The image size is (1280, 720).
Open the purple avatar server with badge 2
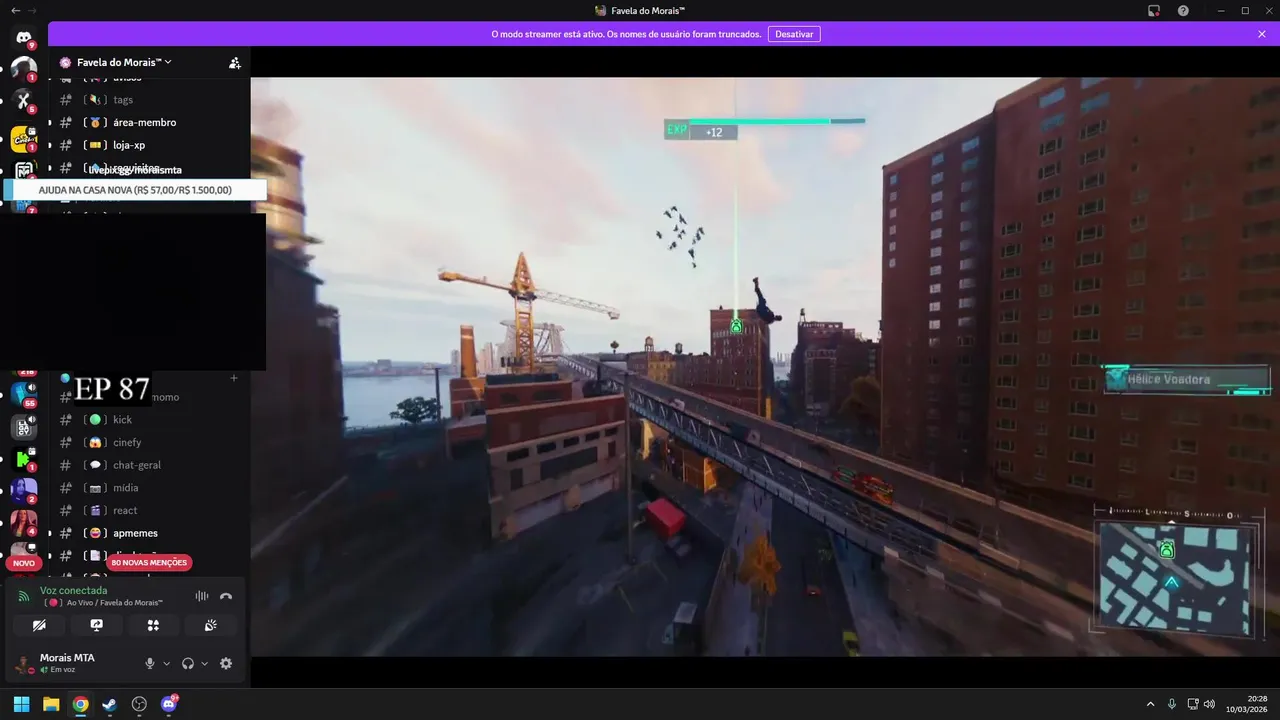[23, 490]
